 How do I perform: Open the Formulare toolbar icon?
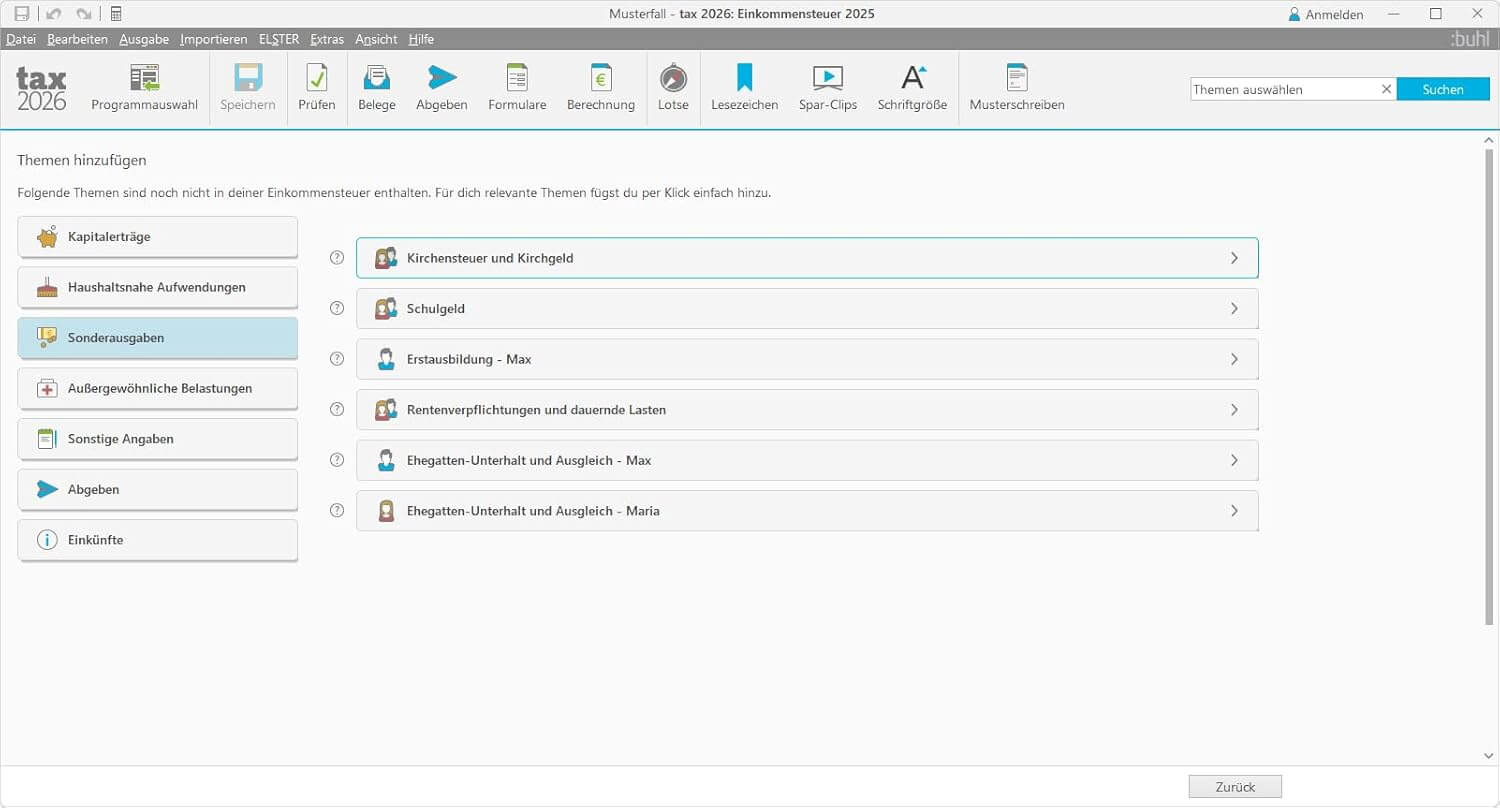517,79
